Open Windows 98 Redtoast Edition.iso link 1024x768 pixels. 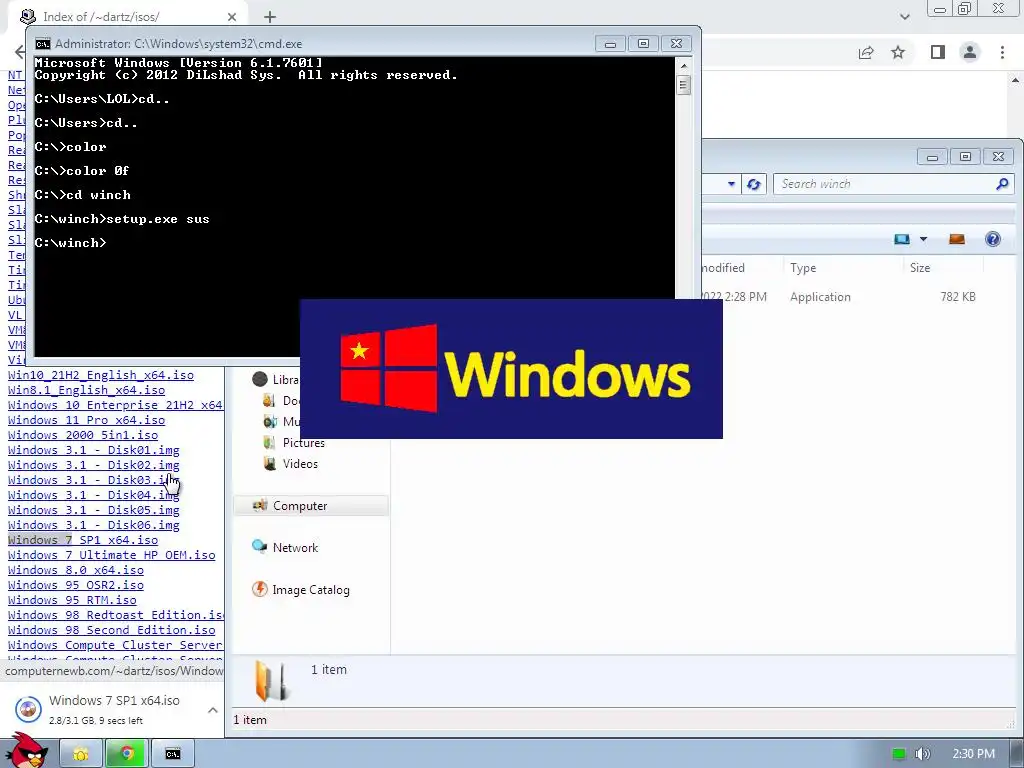pos(116,615)
